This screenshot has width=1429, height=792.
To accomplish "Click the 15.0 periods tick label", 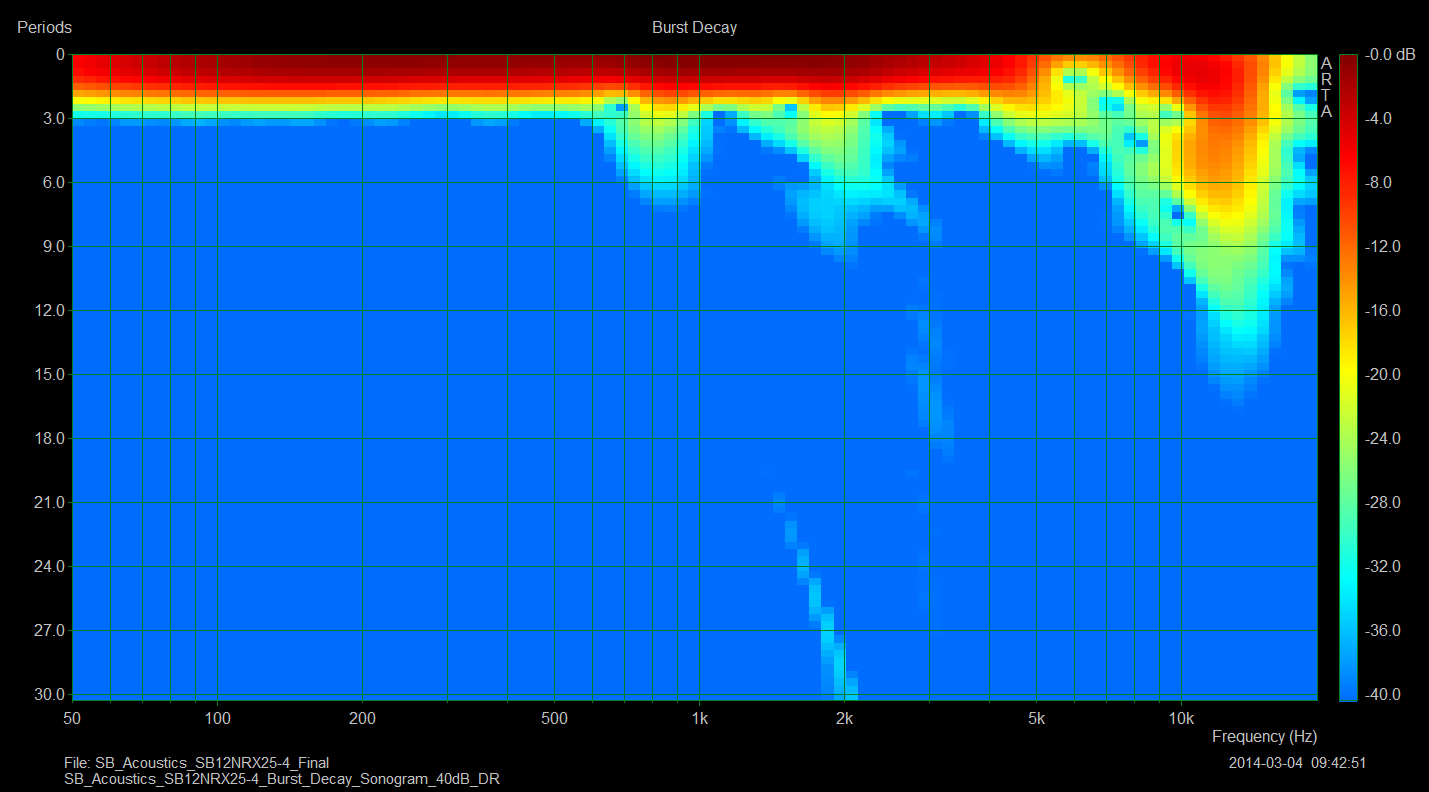I will pos(44,375).
